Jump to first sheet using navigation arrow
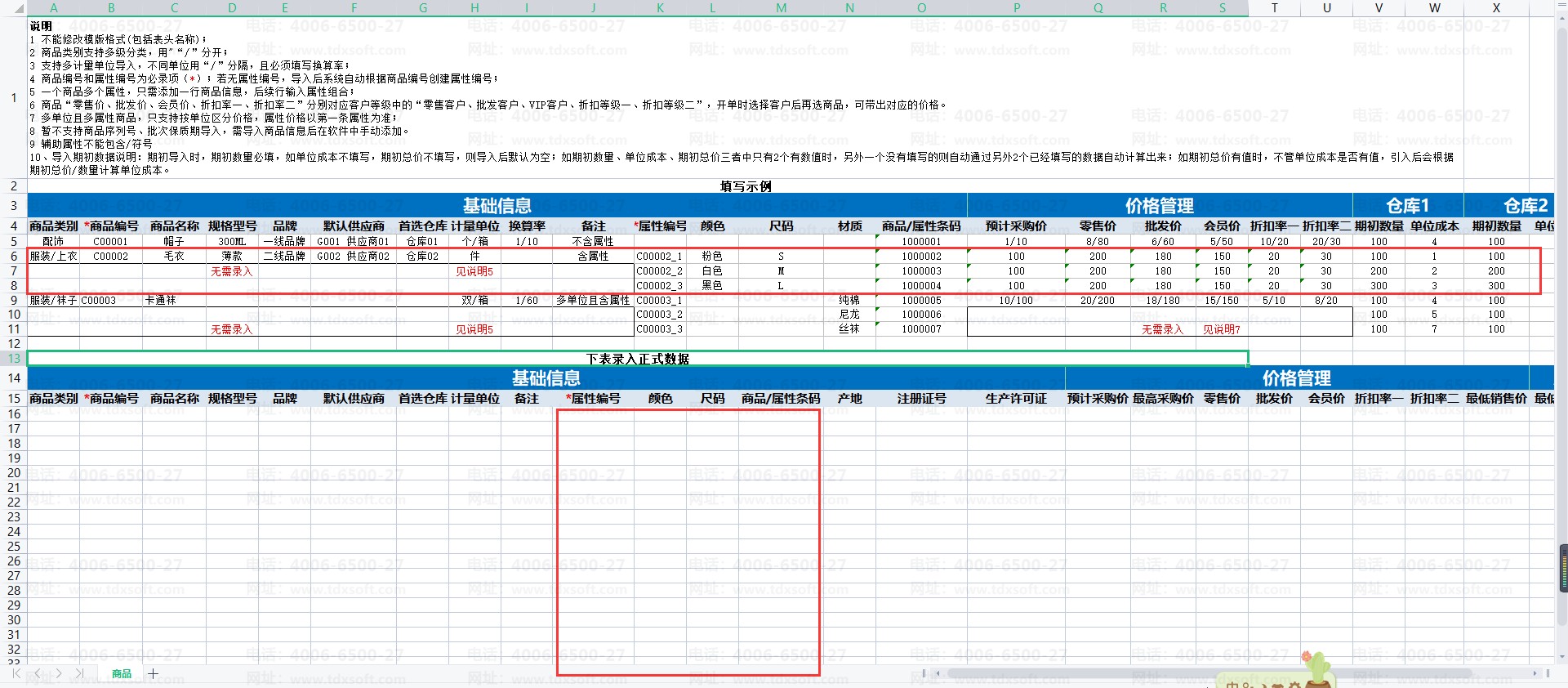This screenshot has width=1568, height=688. click(16, 674)
